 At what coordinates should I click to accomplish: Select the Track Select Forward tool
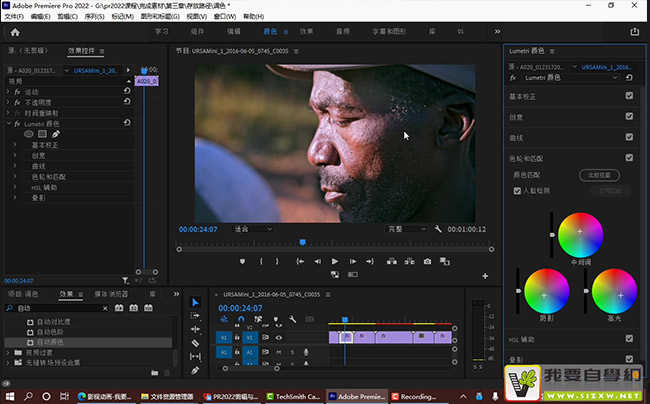[195, 316]
